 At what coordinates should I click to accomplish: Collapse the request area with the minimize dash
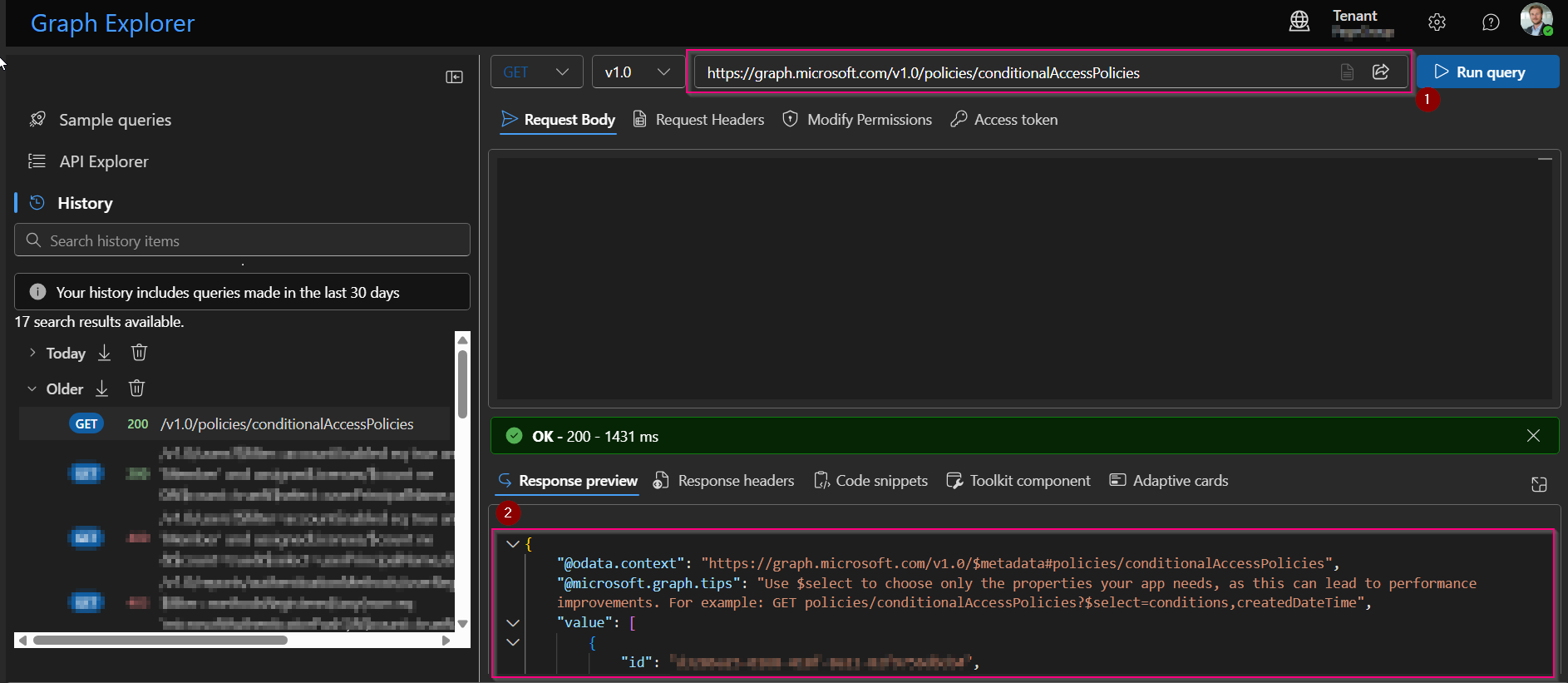coord(1545,159)
